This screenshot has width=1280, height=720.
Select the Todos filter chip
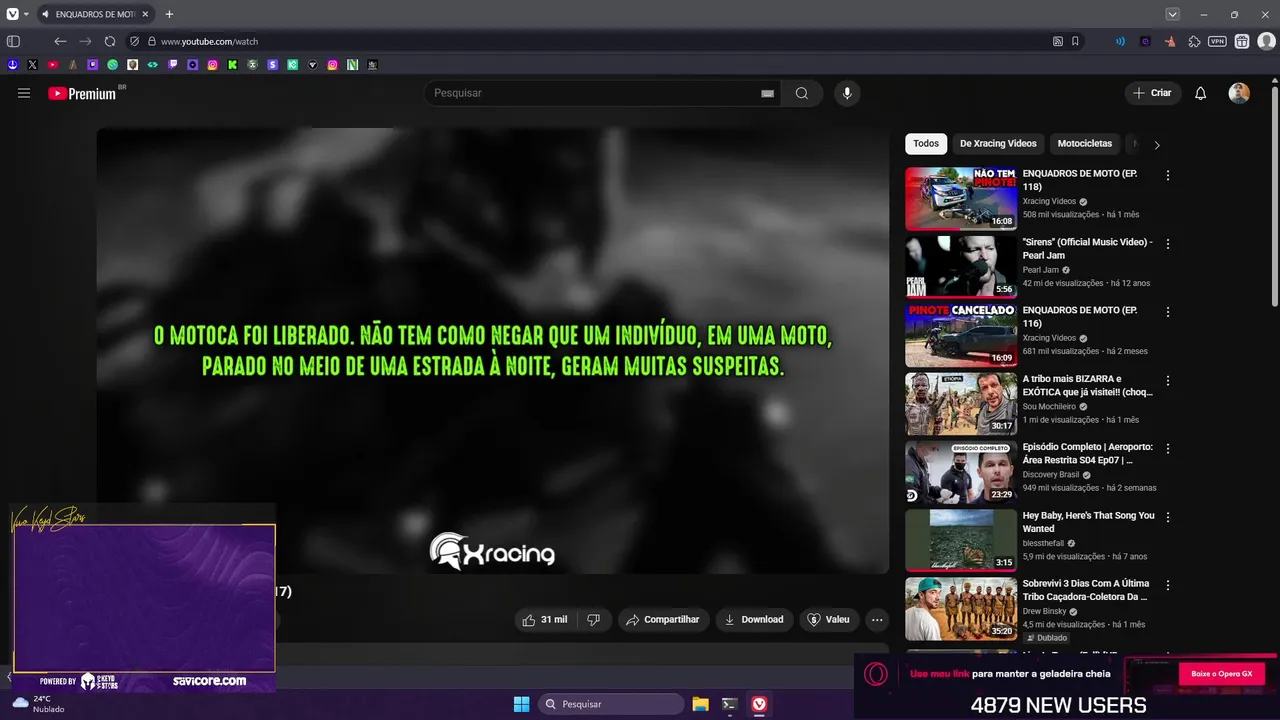926,144
